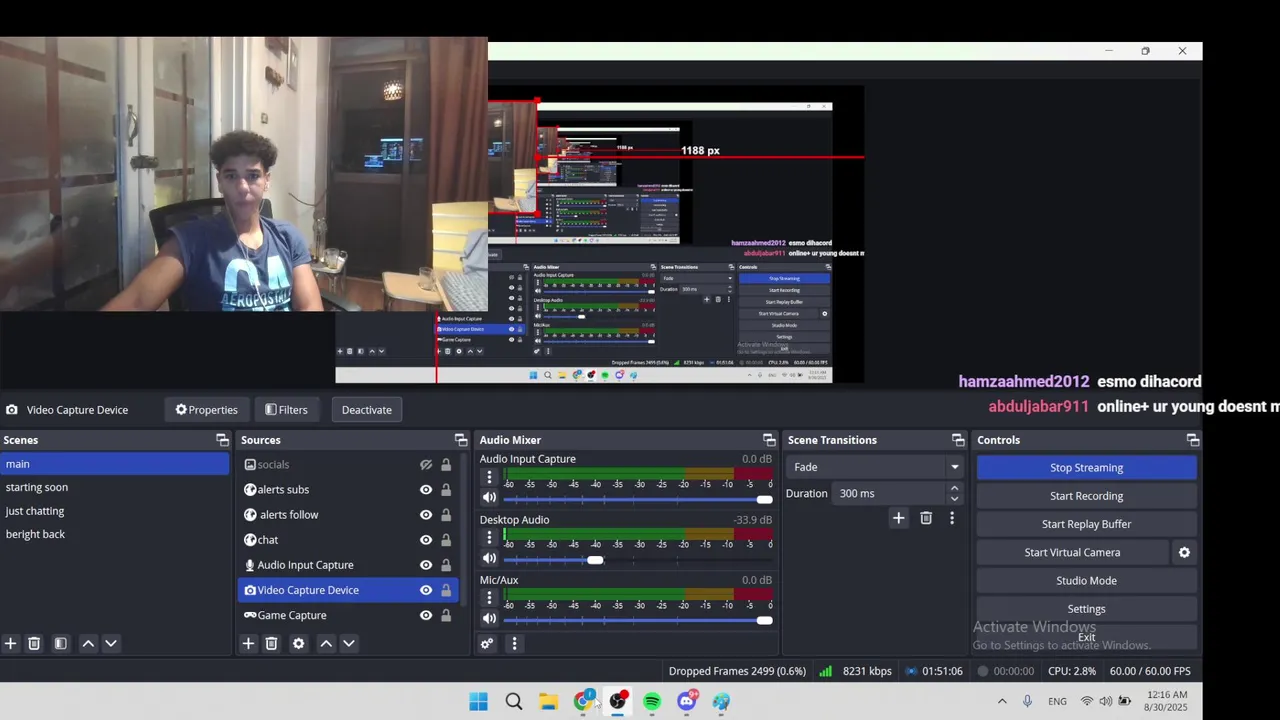Move source up arrow in Sources toolbar
Viewport: 1280px width, 720px height.
tap(326, 644)
